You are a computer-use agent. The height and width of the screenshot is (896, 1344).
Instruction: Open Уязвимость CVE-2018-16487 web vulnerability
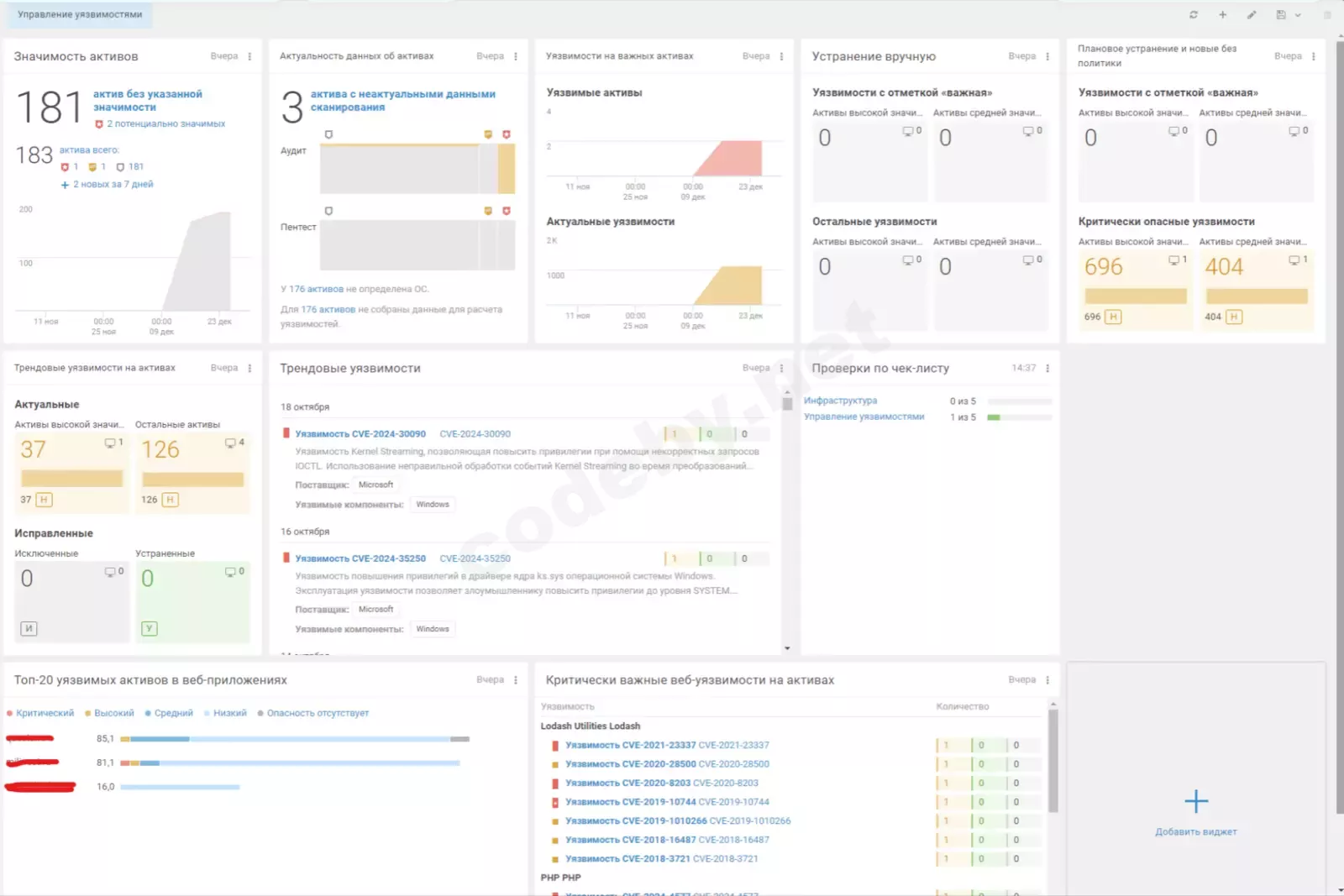[631, 840]
